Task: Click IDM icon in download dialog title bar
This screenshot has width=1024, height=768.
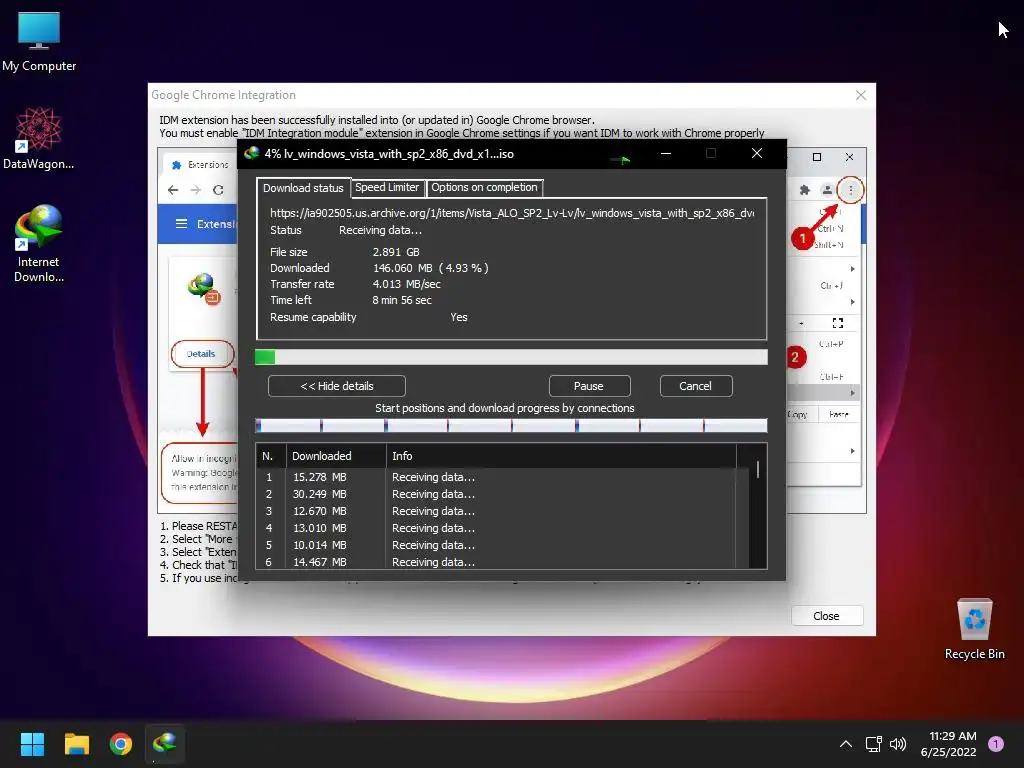Action: pos(251,153)
